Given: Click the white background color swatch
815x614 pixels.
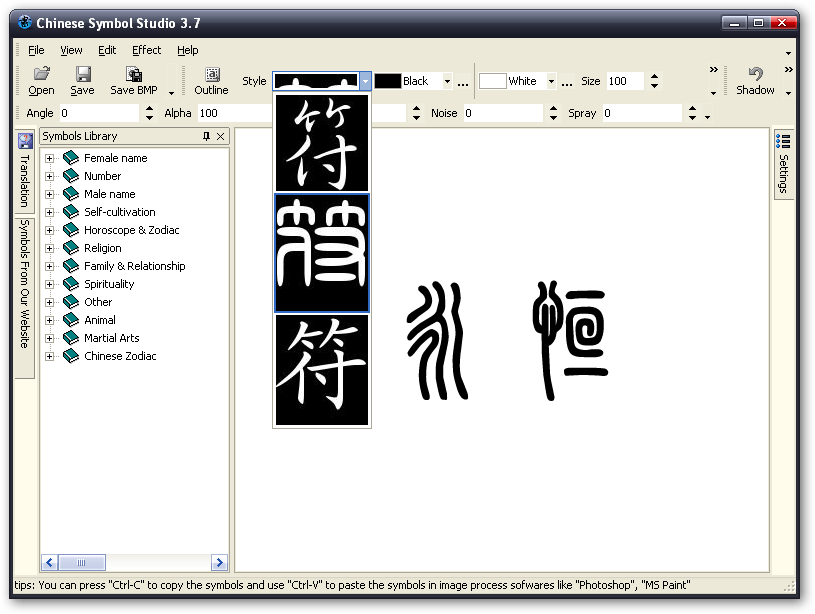Looking at the screenshot, I should click(x=492, y=81).
